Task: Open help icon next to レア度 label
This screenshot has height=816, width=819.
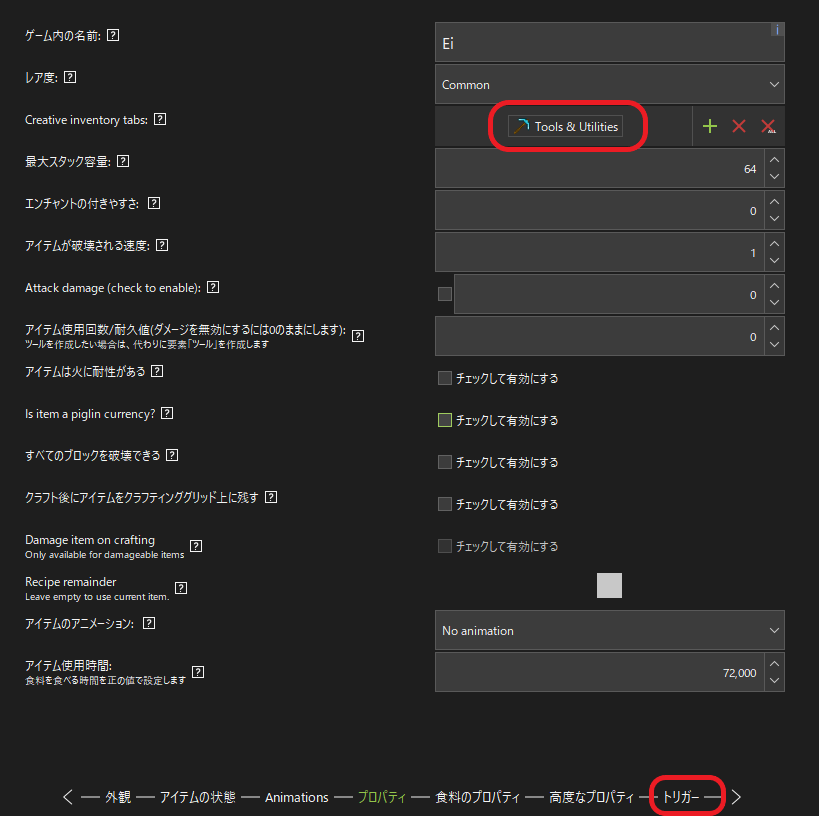Action: 70,77
